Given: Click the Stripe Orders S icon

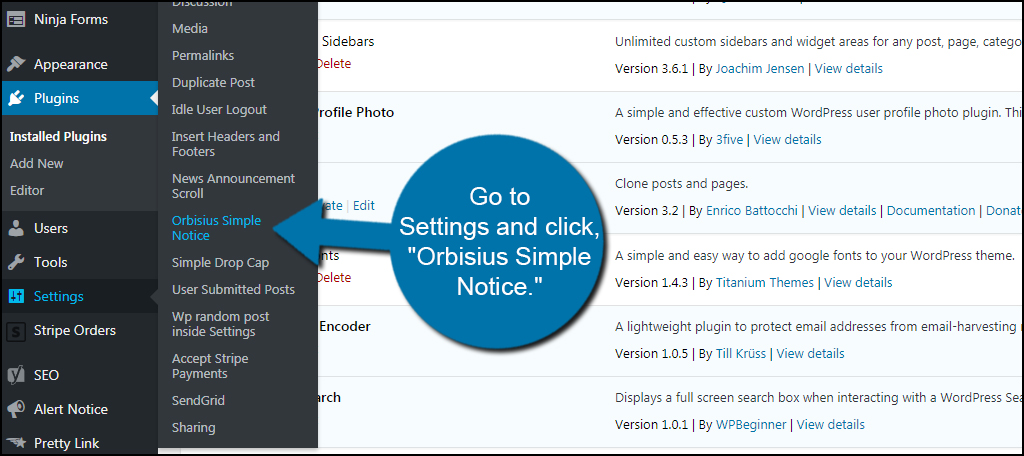Looking at the screenshot, I should (x=16, y=331).
